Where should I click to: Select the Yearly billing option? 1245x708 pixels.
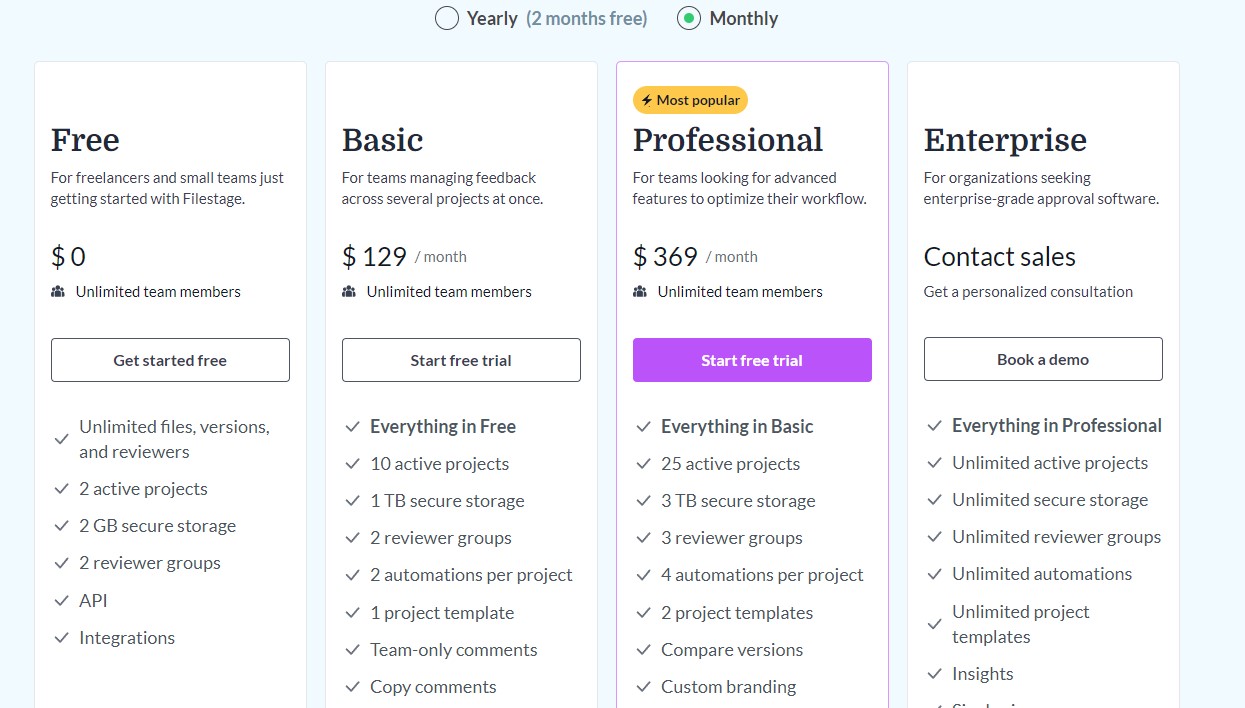pyautogui.click(x=447, y=18)
